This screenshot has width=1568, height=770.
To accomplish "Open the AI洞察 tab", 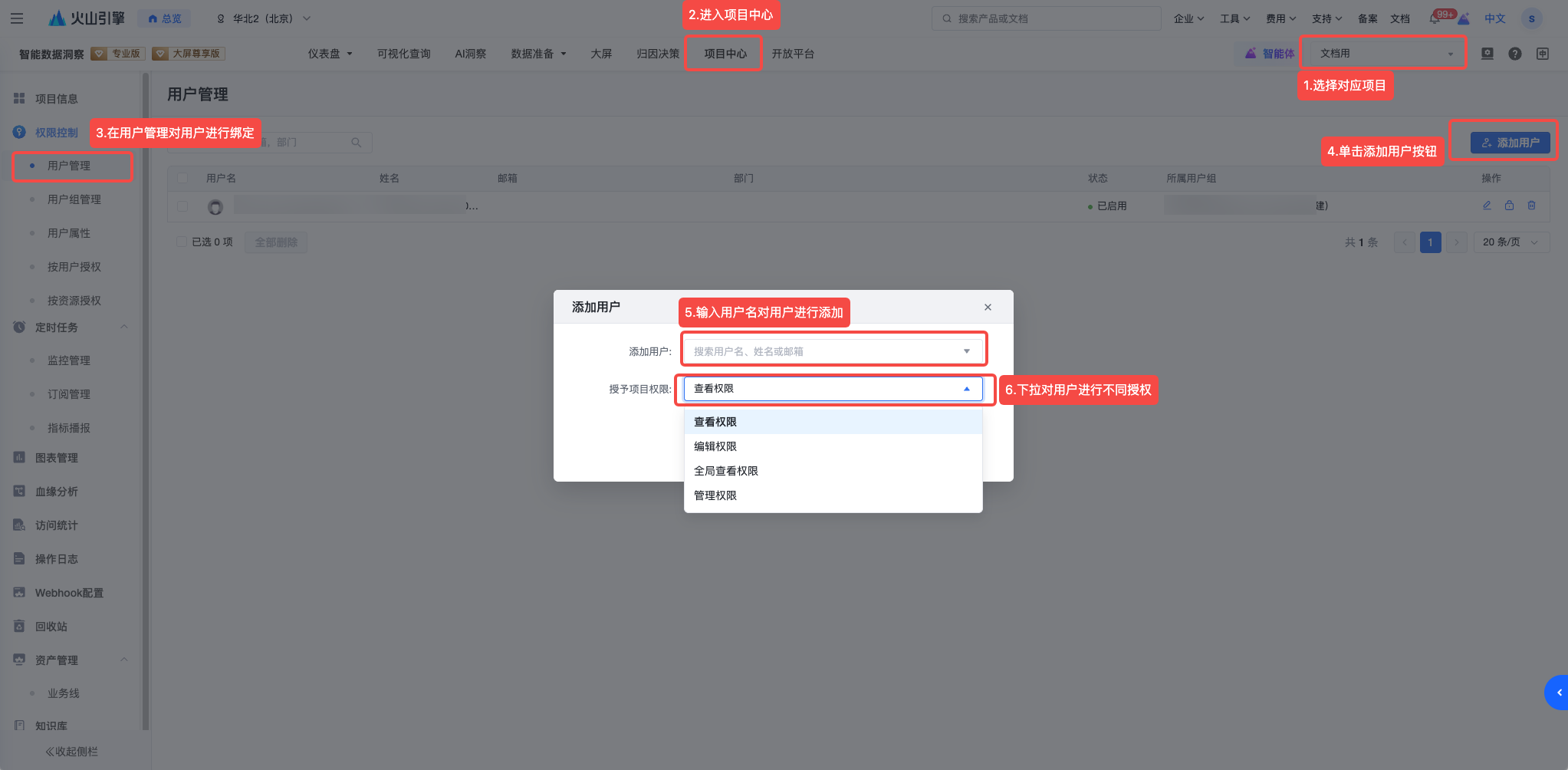I will click(470, 54).
